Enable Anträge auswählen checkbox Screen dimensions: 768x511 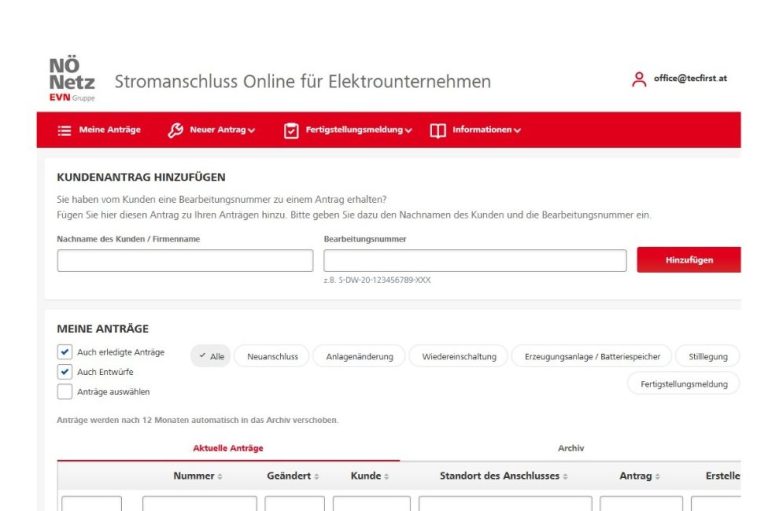pos(65,392)
